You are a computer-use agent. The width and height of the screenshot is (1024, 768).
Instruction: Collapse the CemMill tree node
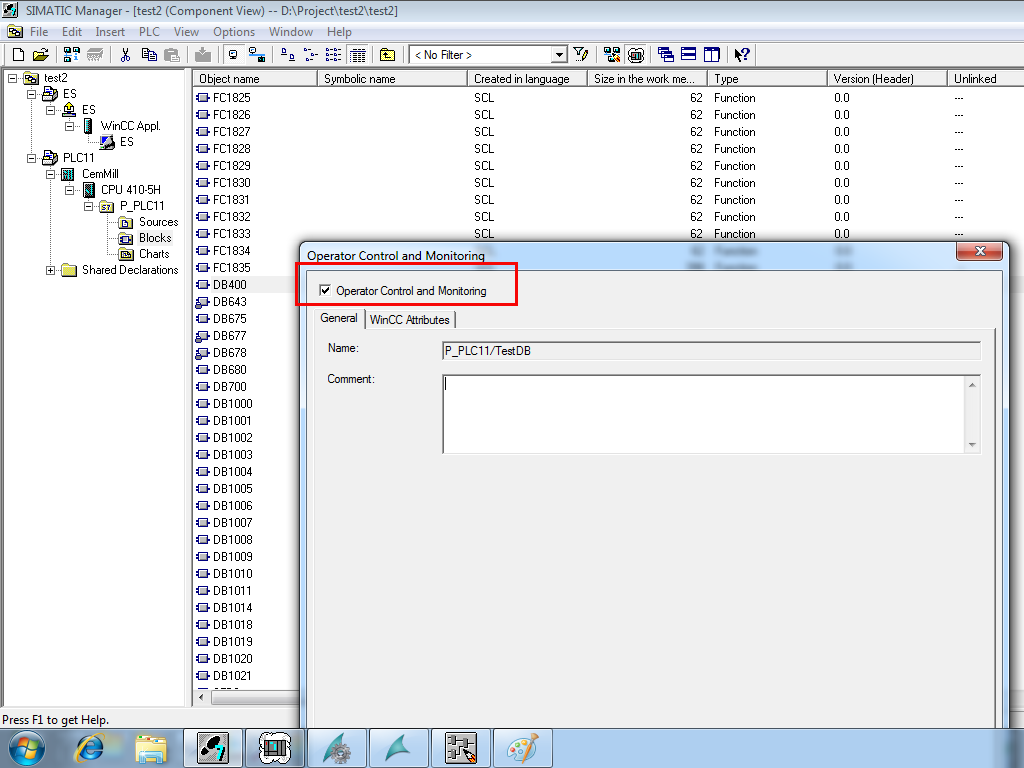(50, 174)
